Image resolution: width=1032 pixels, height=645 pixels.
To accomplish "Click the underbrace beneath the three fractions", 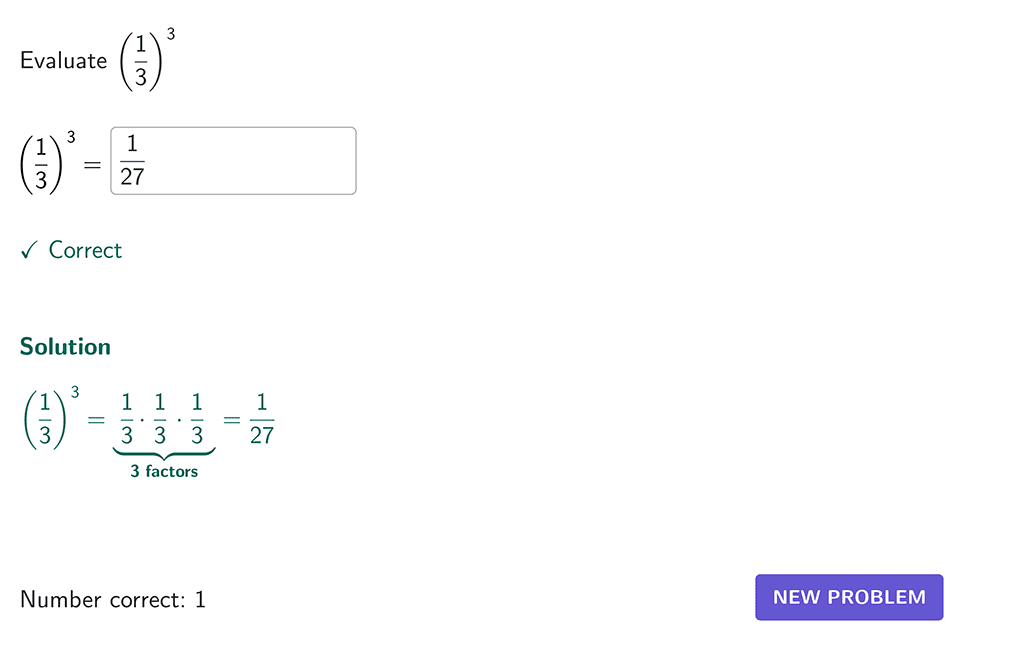I will [x=164, y=454].
